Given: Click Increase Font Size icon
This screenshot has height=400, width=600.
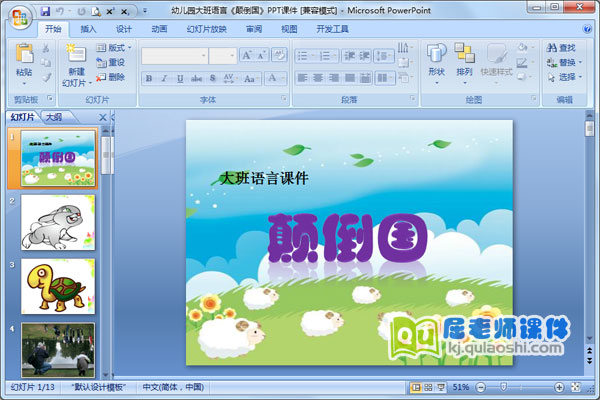Looking at the screenshot, I should pos(246,56).
